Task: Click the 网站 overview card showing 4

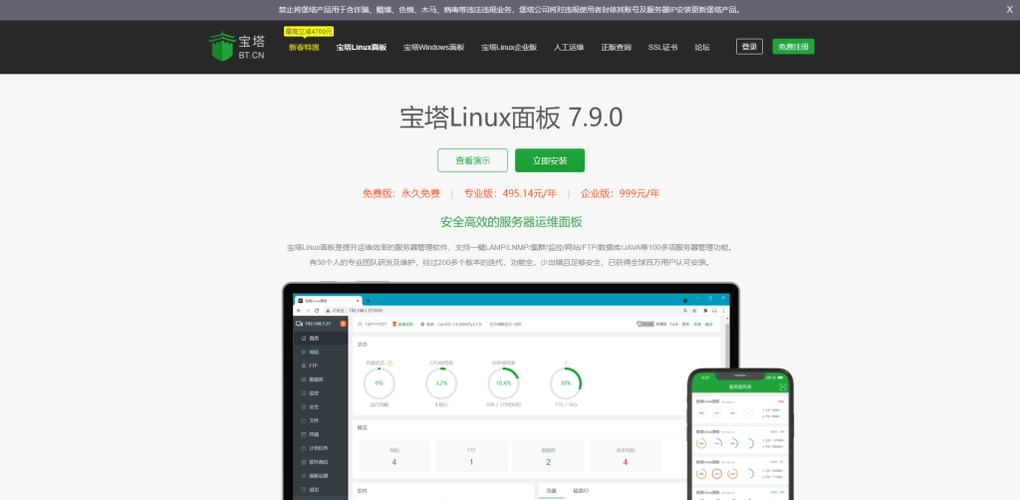Action: [x=394, y=456]
